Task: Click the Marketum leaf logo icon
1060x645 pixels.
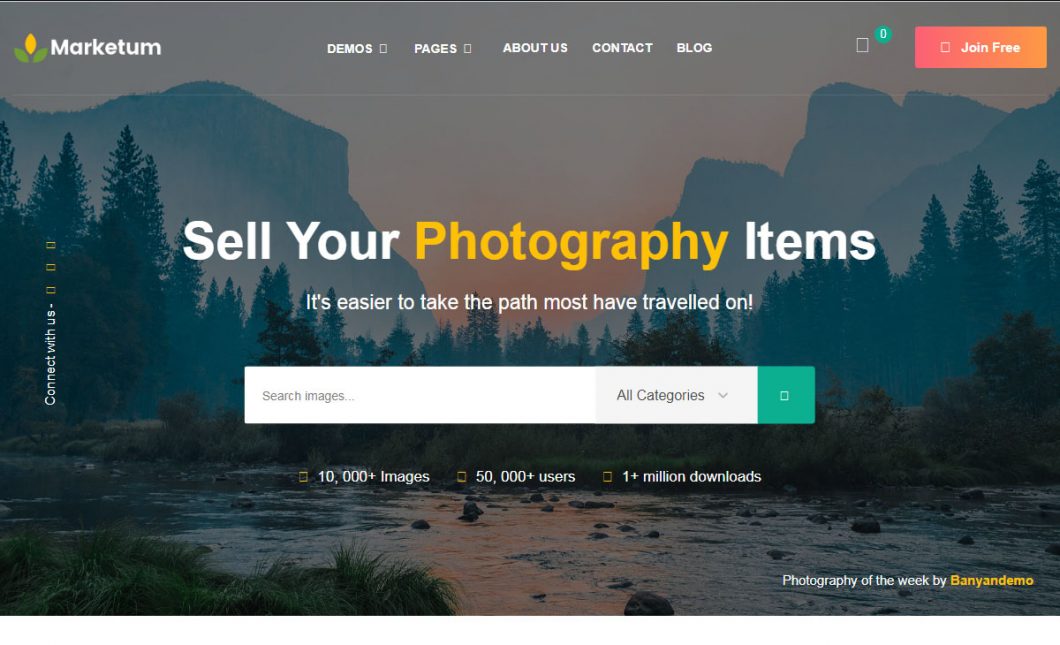Action: pos(30,48)
